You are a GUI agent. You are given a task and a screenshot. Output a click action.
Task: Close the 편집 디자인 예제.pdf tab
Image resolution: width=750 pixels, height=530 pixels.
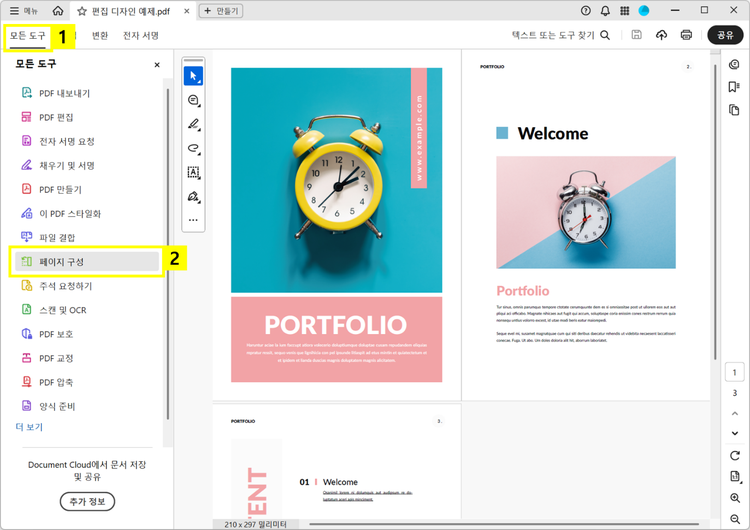click(x=187, y=11)
